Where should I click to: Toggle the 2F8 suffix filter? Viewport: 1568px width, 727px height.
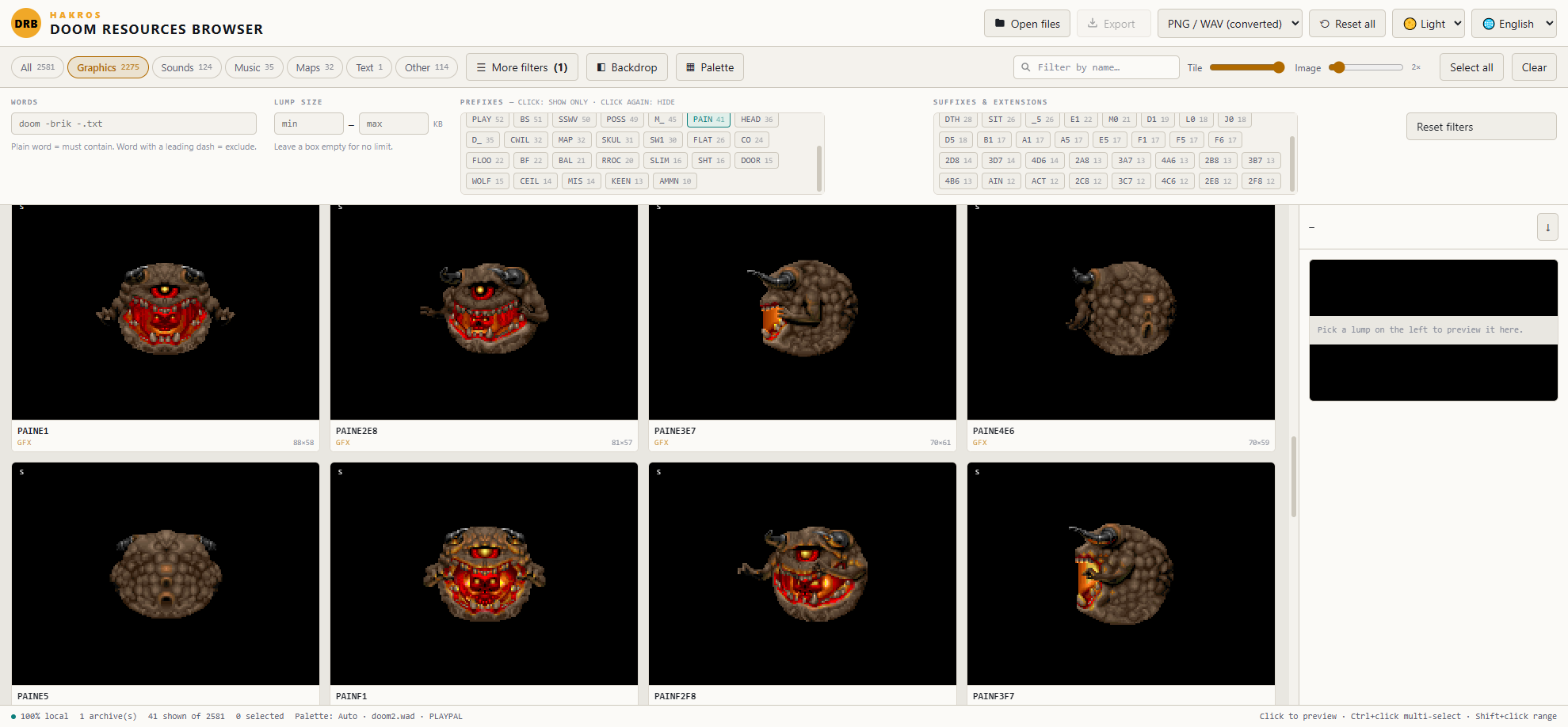pos(1261,181)
